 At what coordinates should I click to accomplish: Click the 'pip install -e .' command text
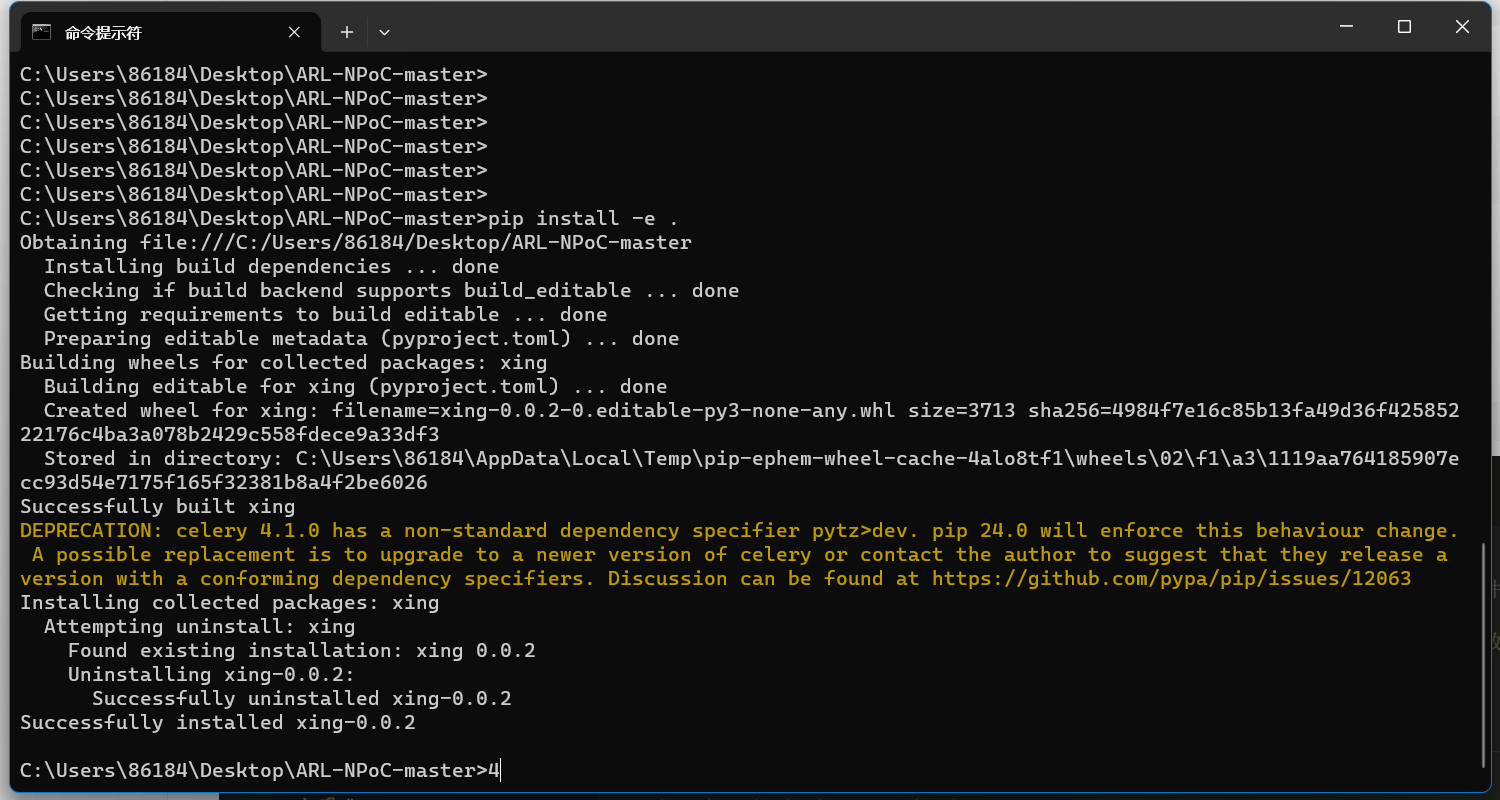(585, 219)
